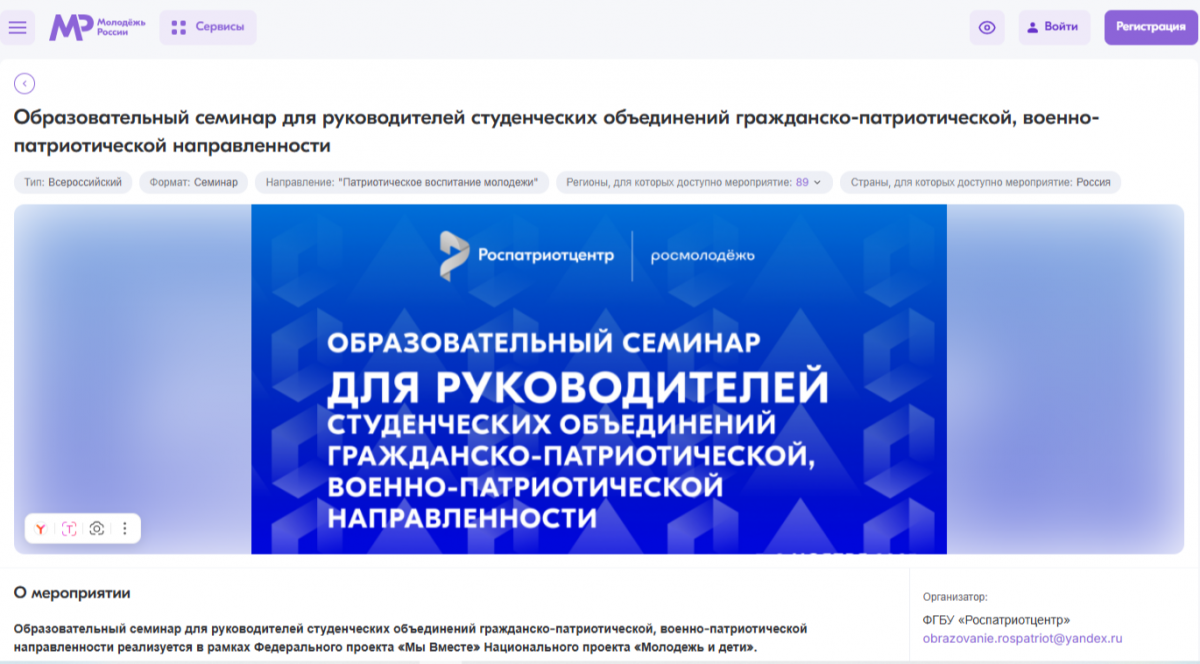Image resolution: width=1200 pixels, height=664 pixels.
Task: Click the Тип: Всероссийский tag
Action: pyautogui.click(x=73, y=183)
